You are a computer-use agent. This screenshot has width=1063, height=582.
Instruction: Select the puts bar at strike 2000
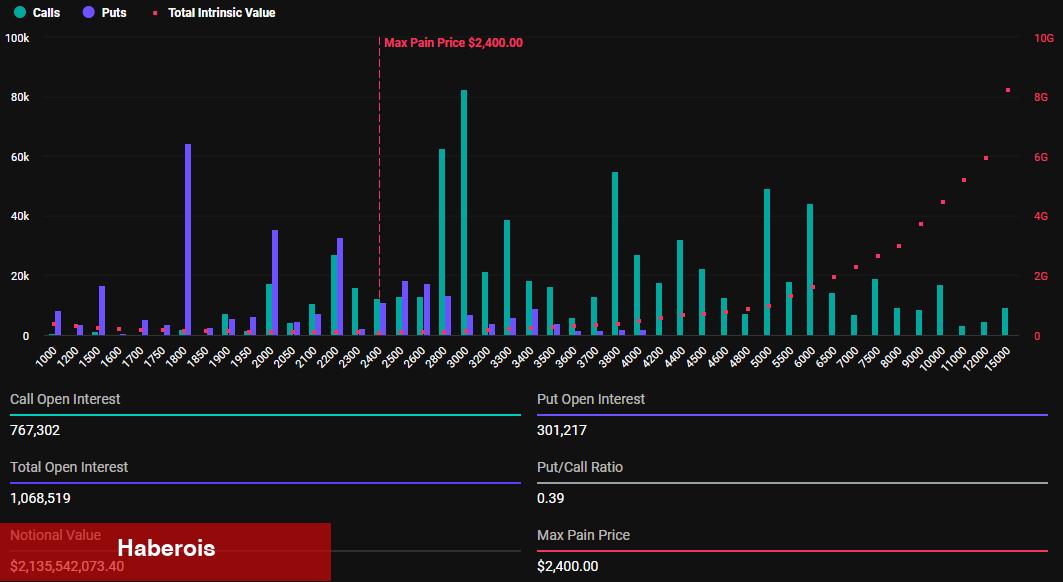[275, 283]
